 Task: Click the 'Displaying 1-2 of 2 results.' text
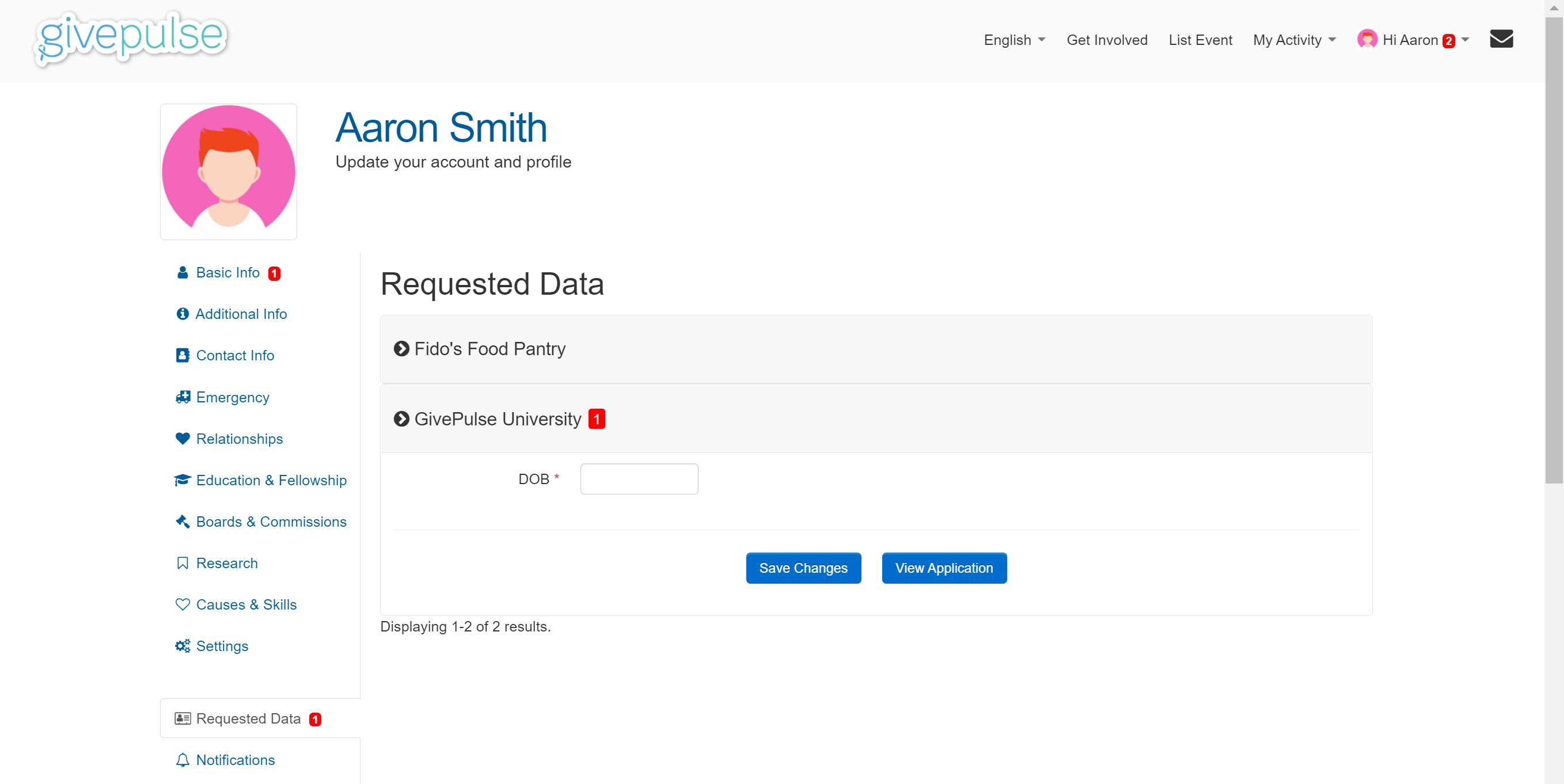pos(465,626)
